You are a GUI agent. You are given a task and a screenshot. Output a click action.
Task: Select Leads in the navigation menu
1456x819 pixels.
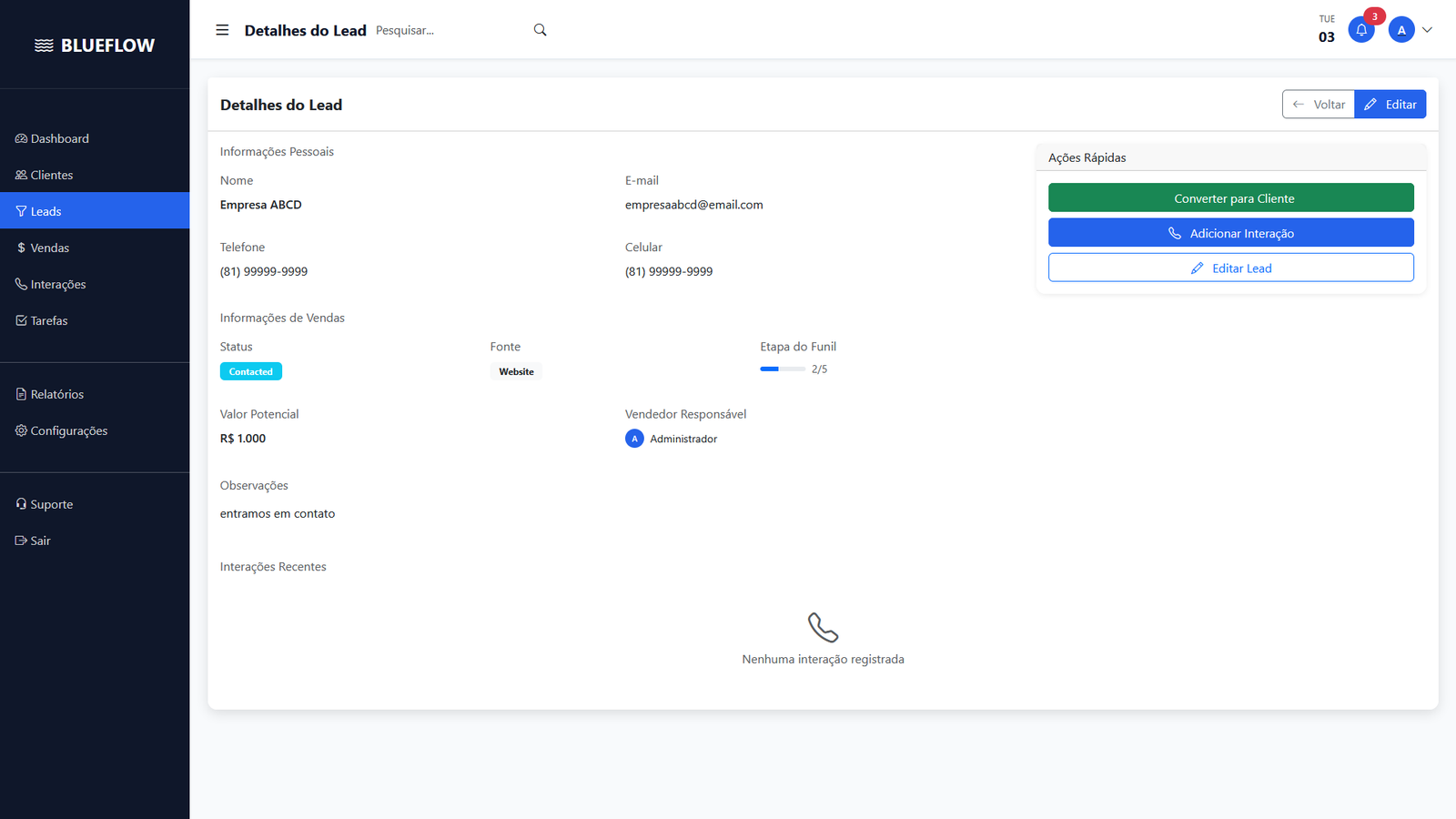tap(44, 210)
